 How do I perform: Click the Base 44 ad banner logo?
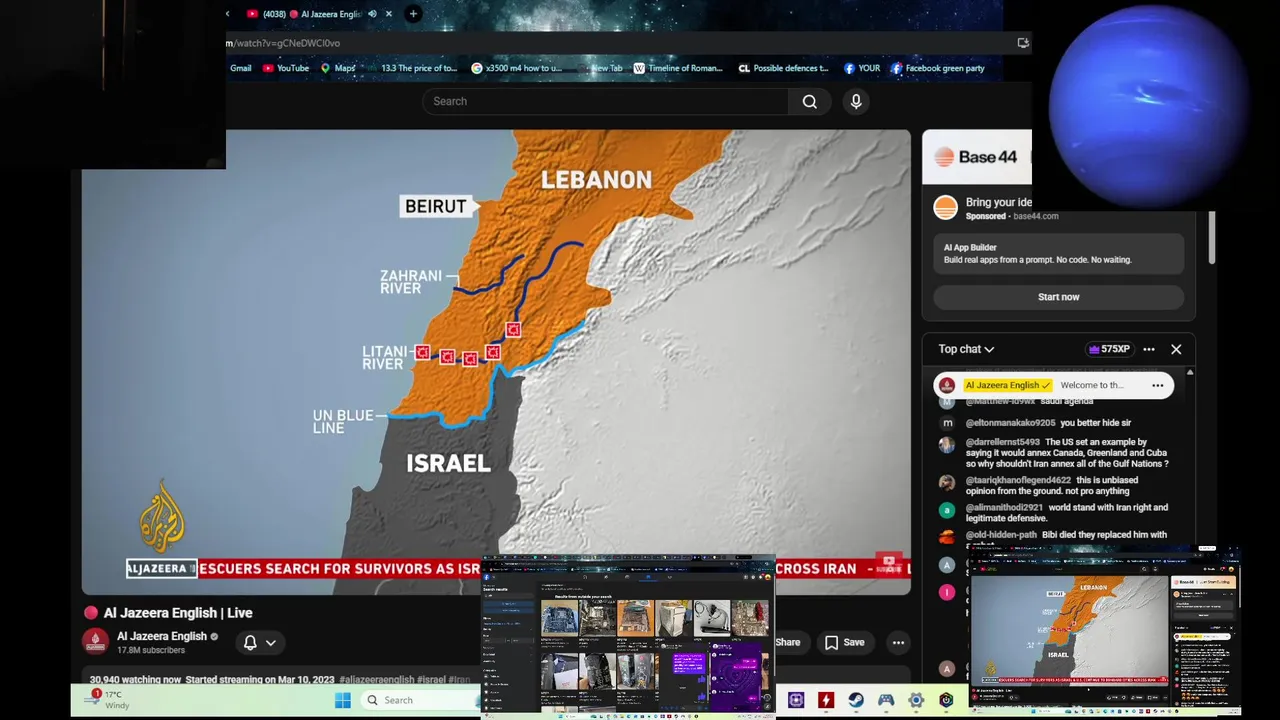point(976,157)
